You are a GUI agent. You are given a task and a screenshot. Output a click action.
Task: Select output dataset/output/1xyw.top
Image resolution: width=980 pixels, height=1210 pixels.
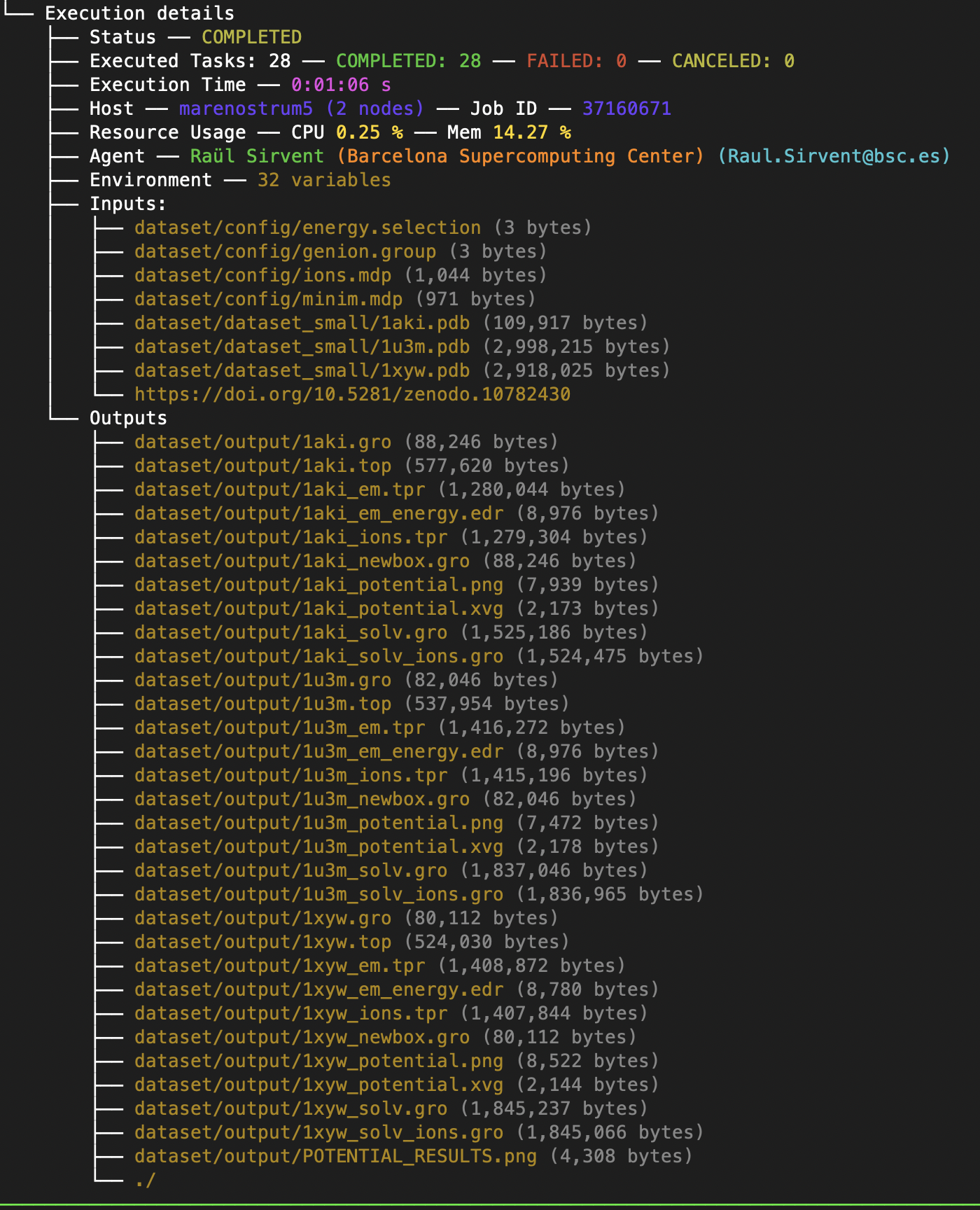click(x=262, y=942)
